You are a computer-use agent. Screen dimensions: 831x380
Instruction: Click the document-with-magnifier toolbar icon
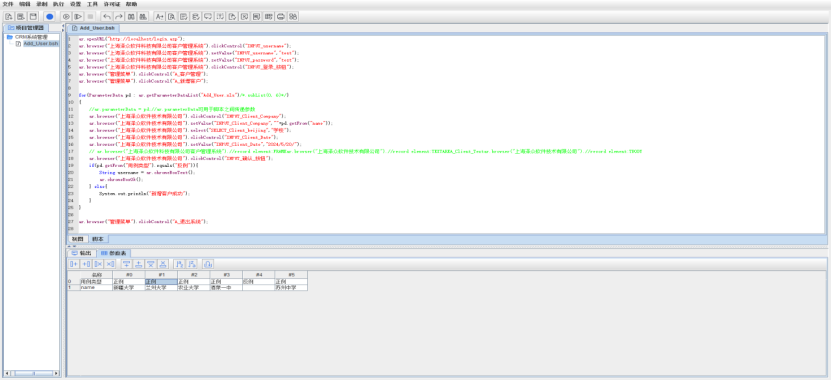[x=171, y=16]
